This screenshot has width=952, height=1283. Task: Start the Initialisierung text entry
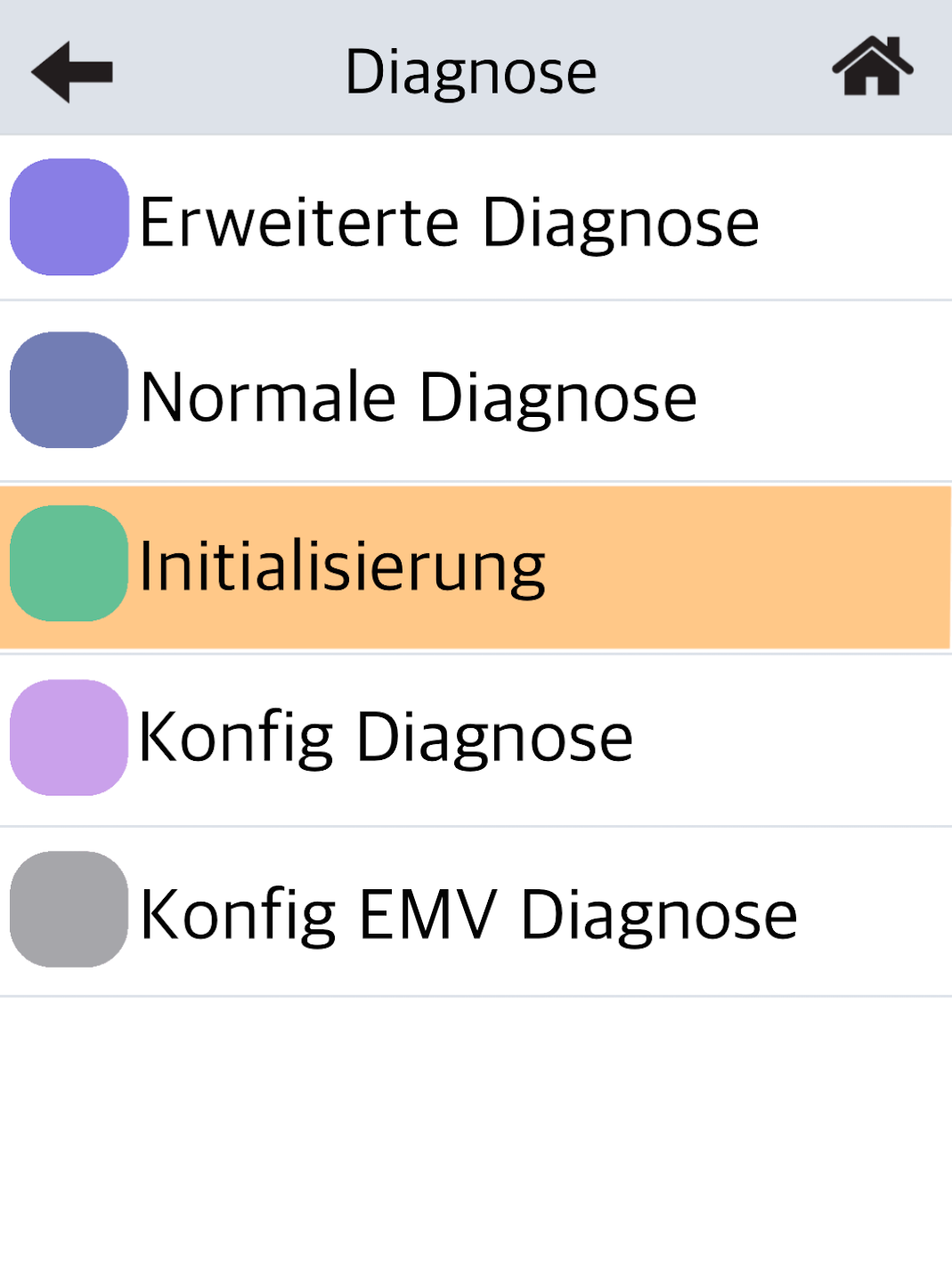pyautogui.click(x=342, y=568)
